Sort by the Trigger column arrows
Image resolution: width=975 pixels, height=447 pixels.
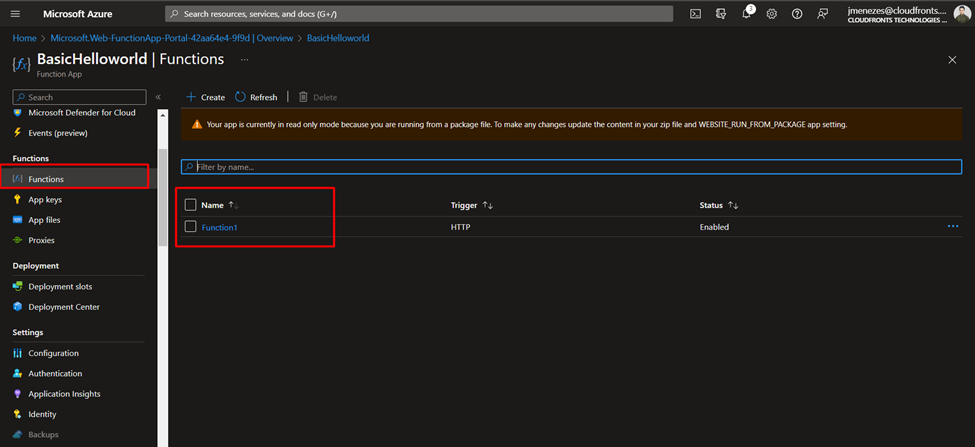click(x=488, y=205)
